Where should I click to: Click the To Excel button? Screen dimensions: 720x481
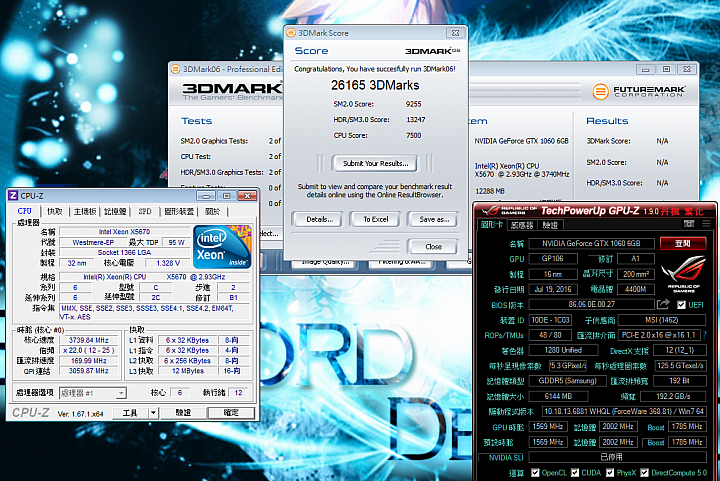point(376,219)
